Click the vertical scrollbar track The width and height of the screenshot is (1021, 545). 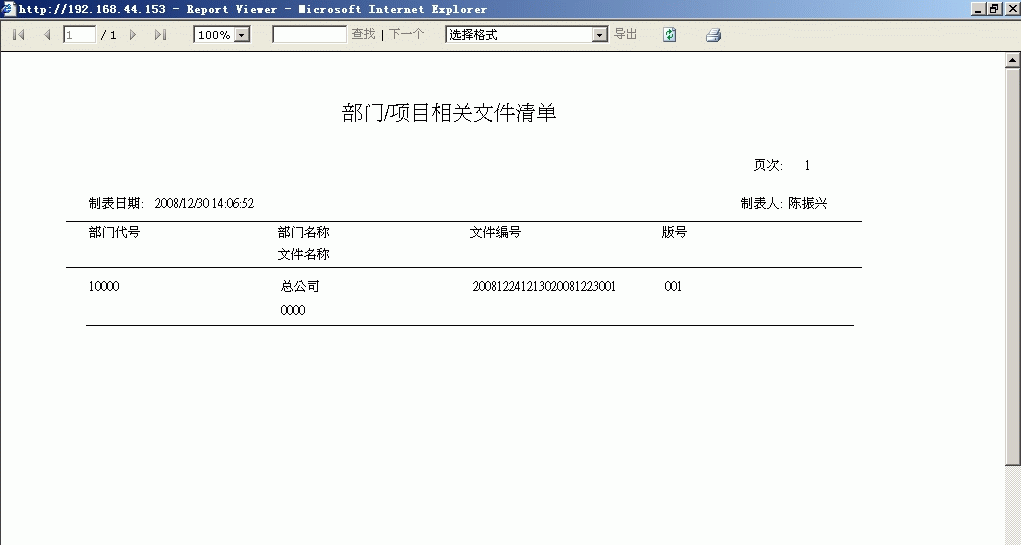(x=1012, y=300)
